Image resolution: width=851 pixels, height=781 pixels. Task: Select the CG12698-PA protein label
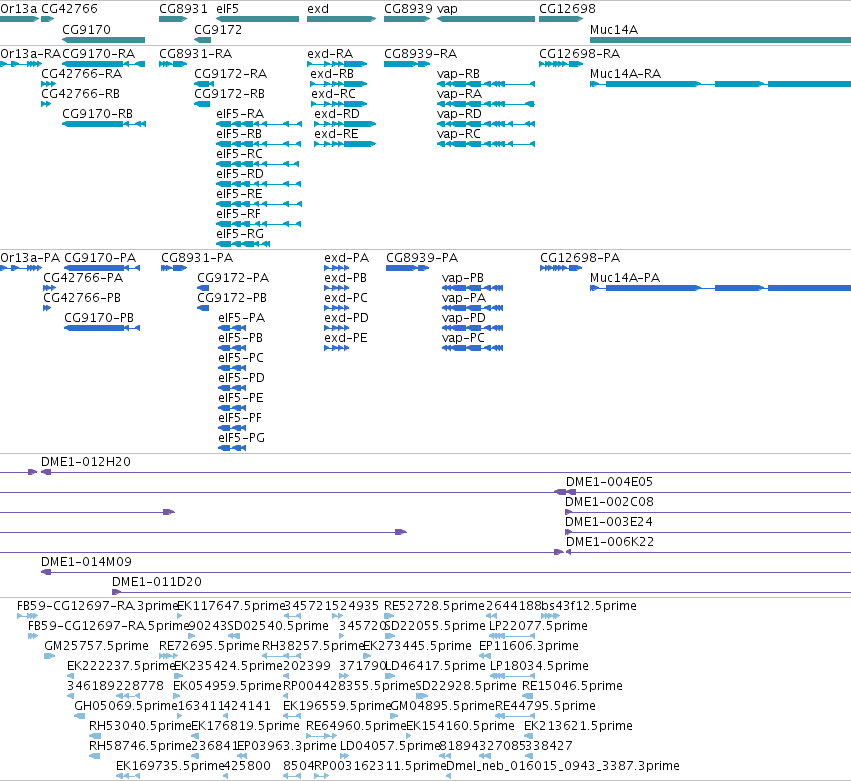click(580, 257)
